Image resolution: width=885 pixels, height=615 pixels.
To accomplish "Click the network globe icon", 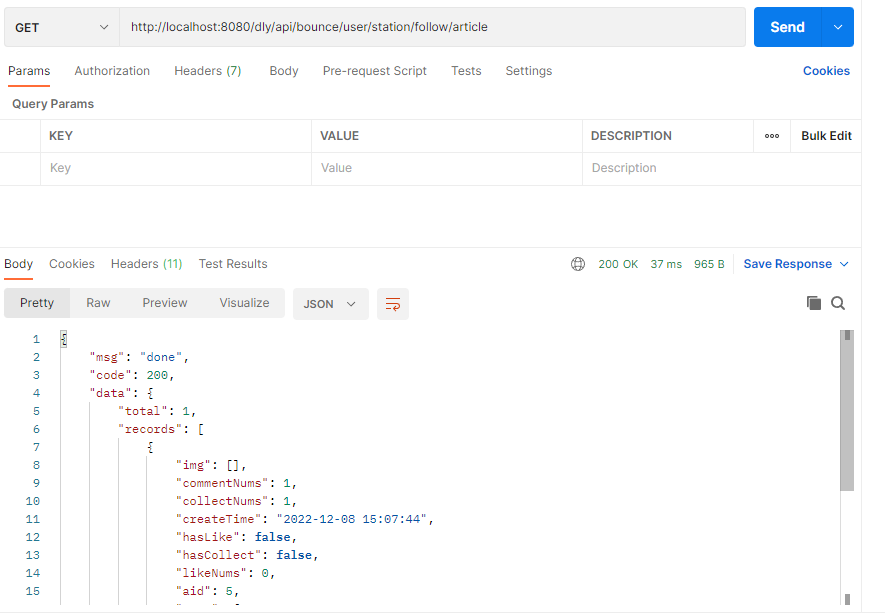I will tap(578, 264).
